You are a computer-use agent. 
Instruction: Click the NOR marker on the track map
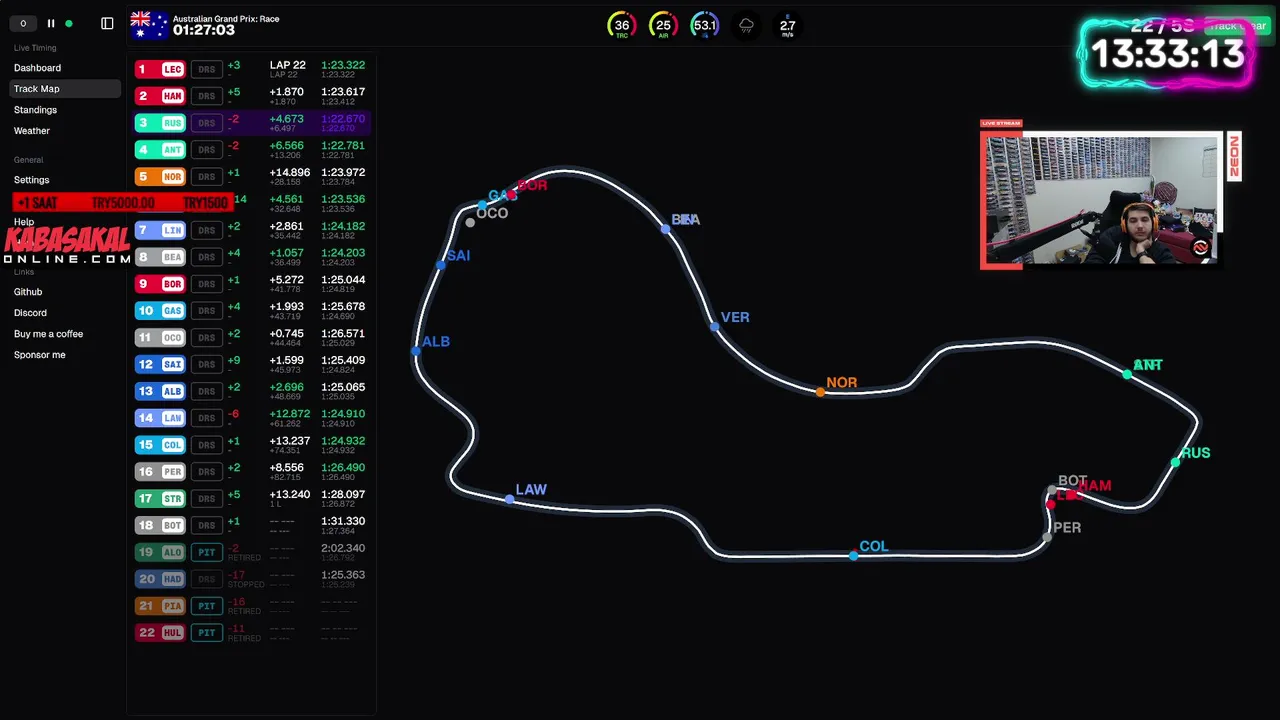pyautogui.click(x=821, y=392)
